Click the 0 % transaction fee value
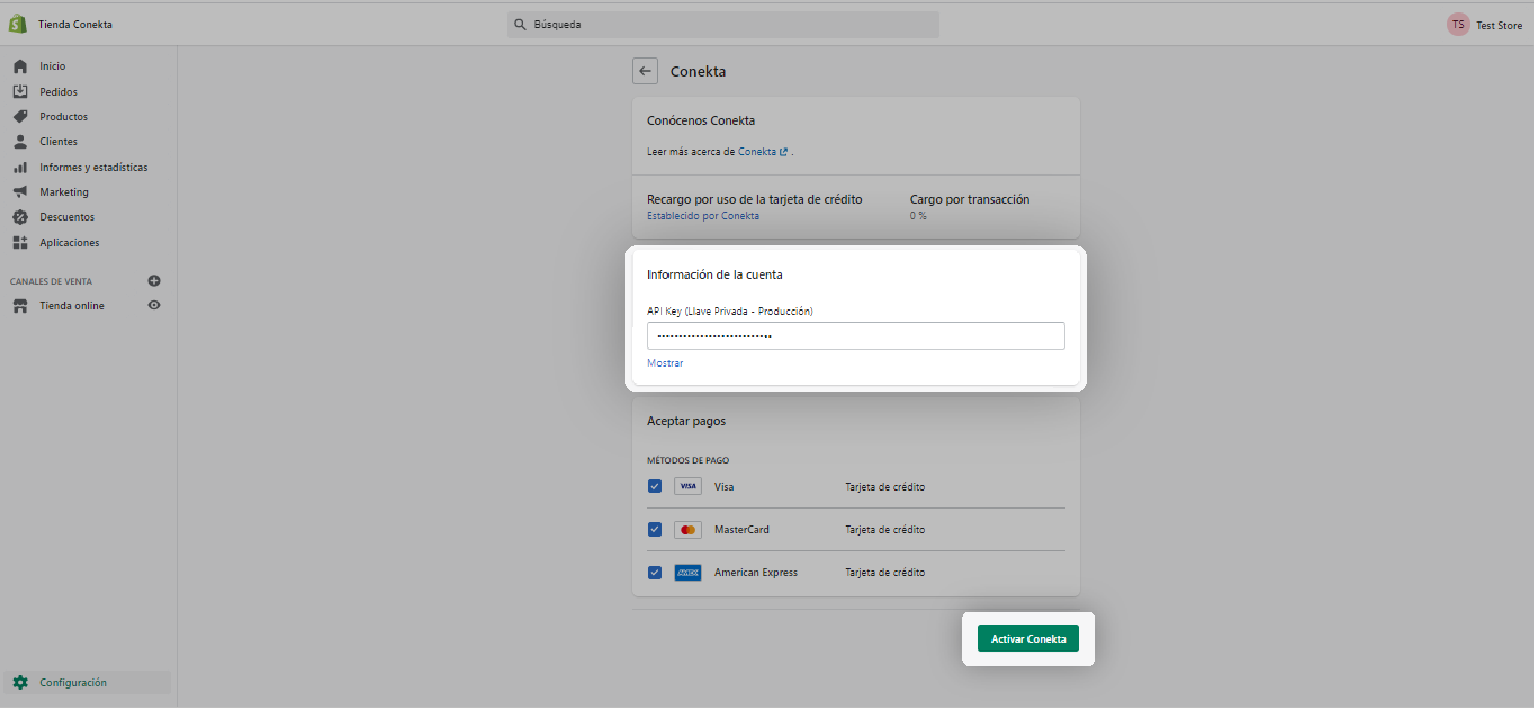 click(x=918, y=216)
